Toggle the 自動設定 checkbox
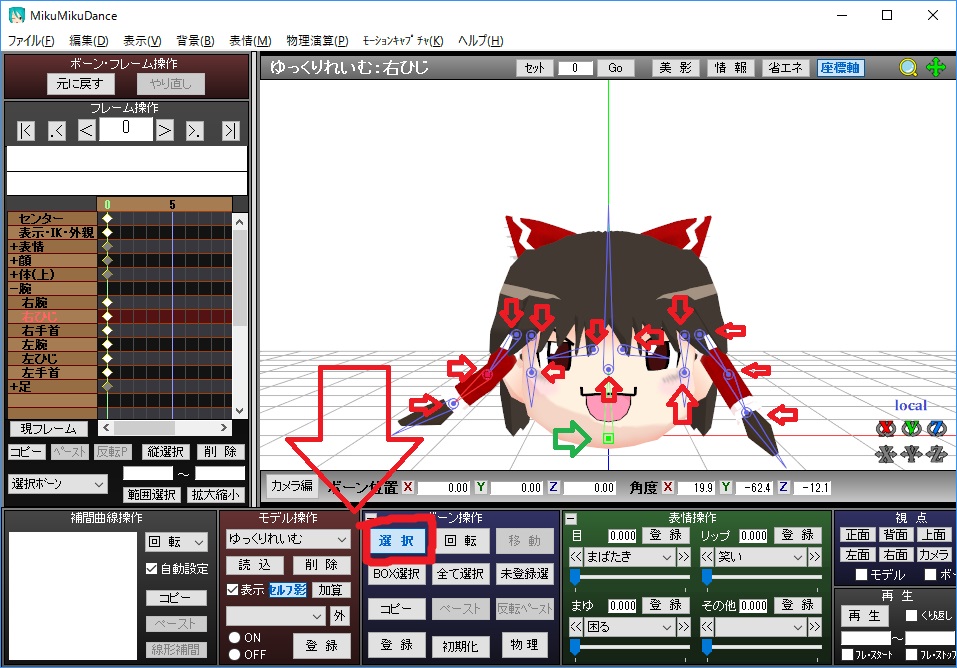The height and width of the screenshot is (668, 957). pyautogui.click(x=152, y=569)
